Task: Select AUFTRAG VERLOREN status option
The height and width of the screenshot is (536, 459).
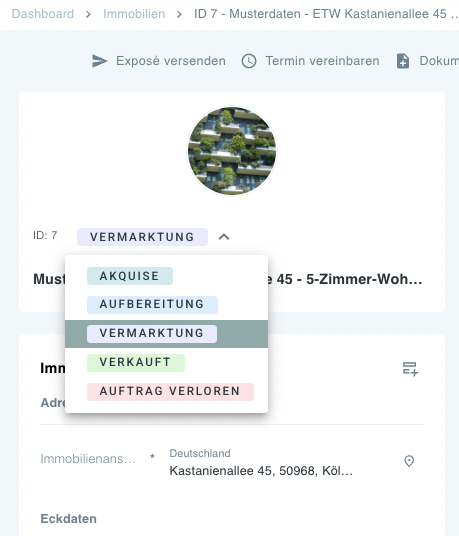Action: tap(170, 392)
